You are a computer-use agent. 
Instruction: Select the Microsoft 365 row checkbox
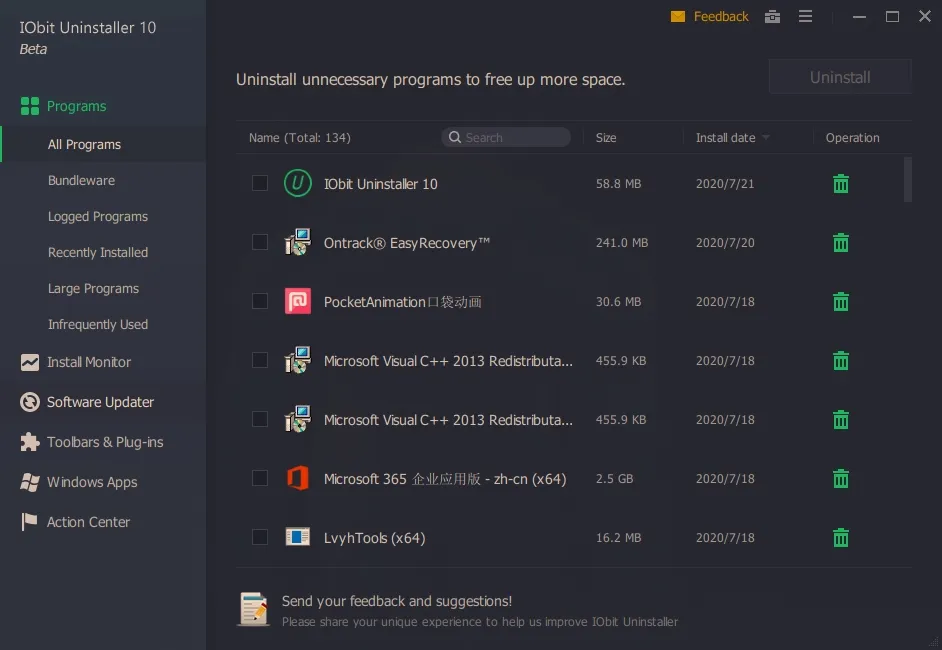[260, 478]
